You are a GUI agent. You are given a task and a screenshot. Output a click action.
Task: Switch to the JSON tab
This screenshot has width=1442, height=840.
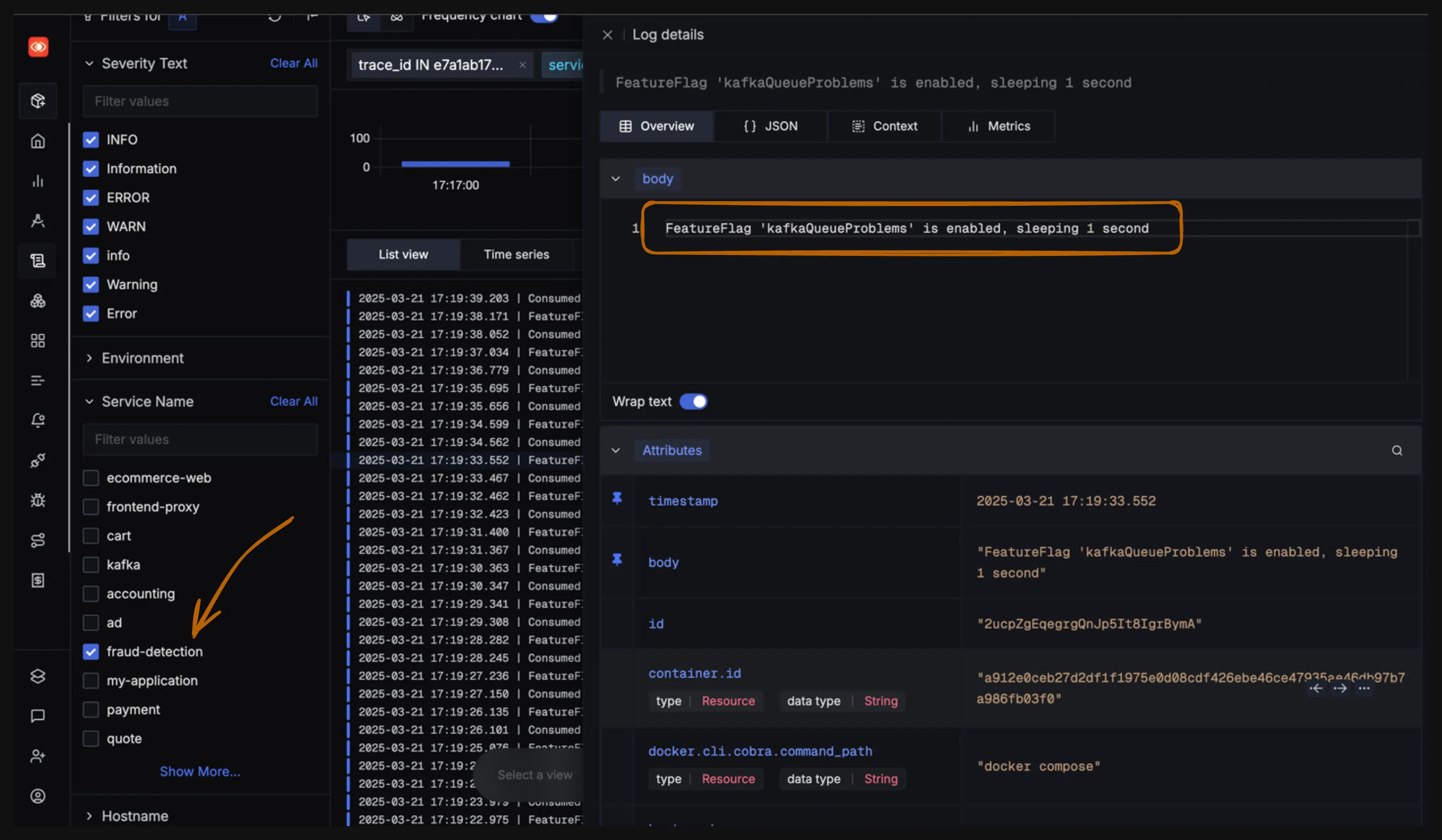tap(770, 126)
